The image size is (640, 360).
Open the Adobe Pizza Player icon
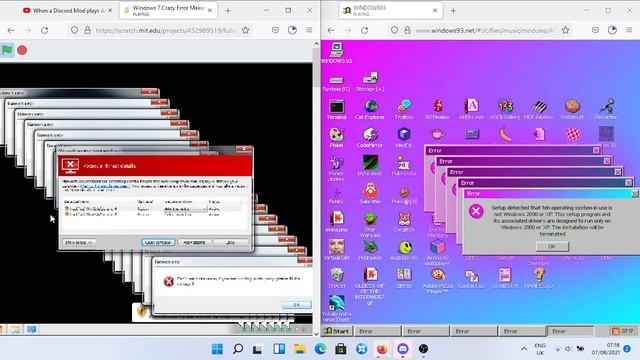pyautogui.click(x=438, y=281)
